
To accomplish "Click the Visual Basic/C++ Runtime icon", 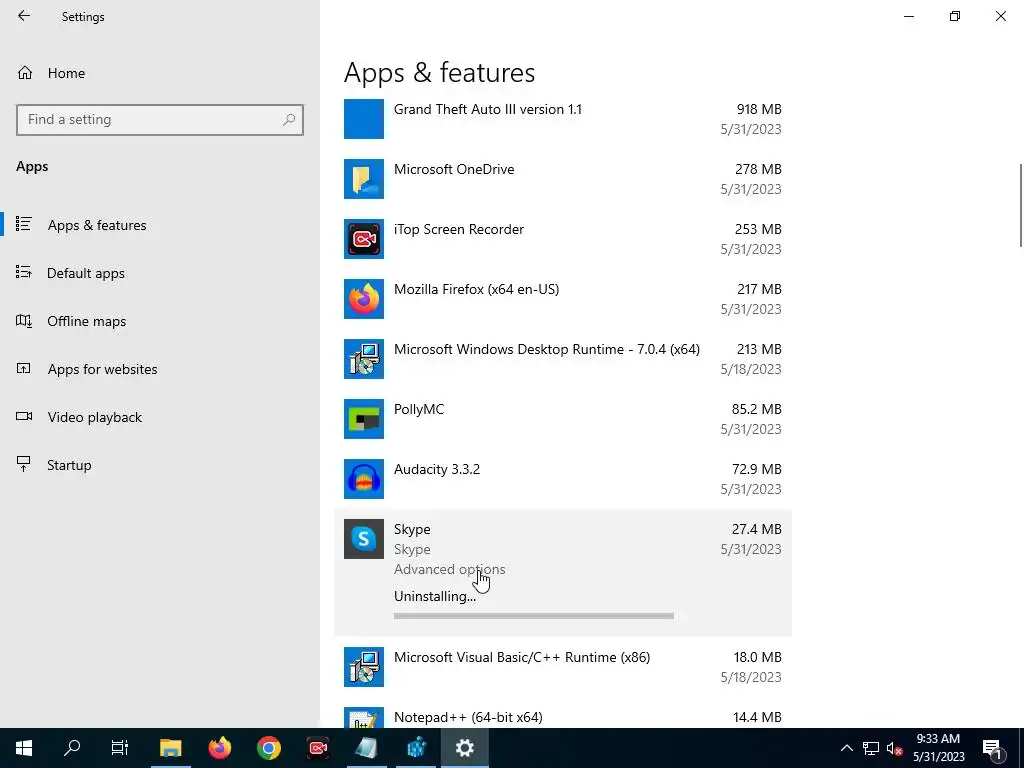I will 364,667.
